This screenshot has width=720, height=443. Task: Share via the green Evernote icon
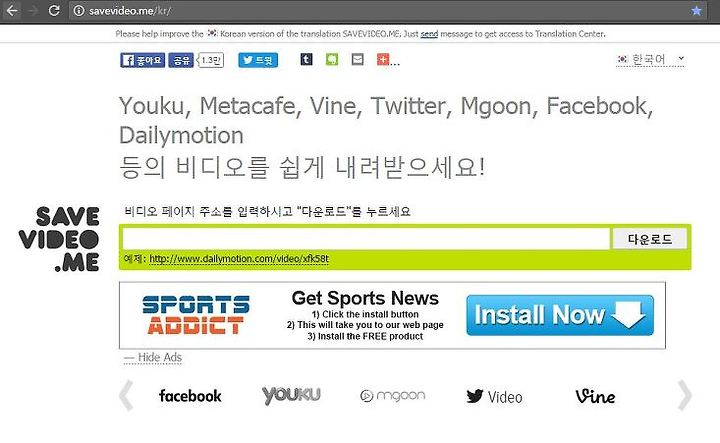coord(332,59)
